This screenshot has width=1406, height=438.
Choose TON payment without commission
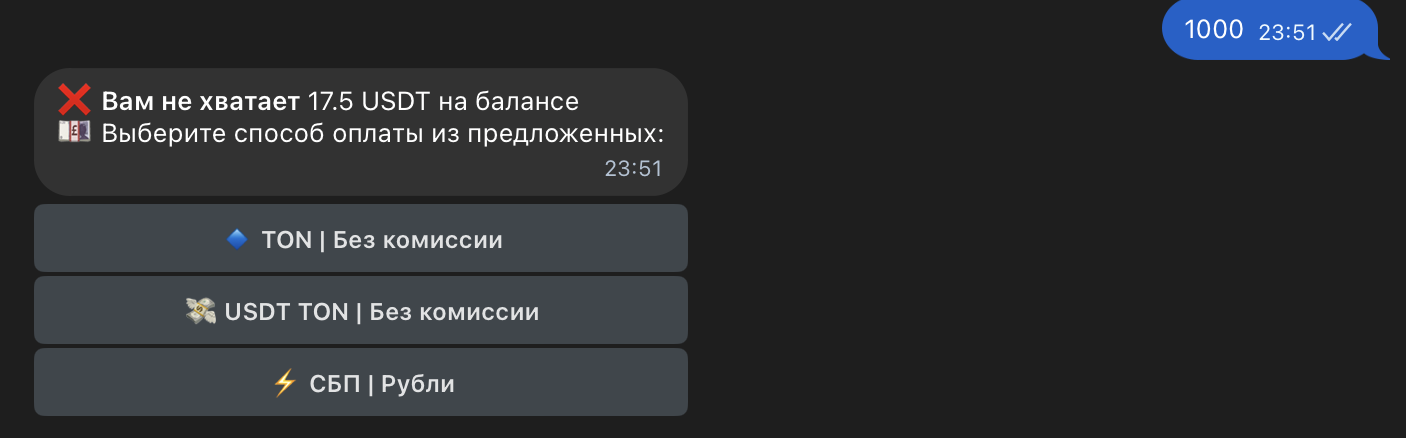360,238
